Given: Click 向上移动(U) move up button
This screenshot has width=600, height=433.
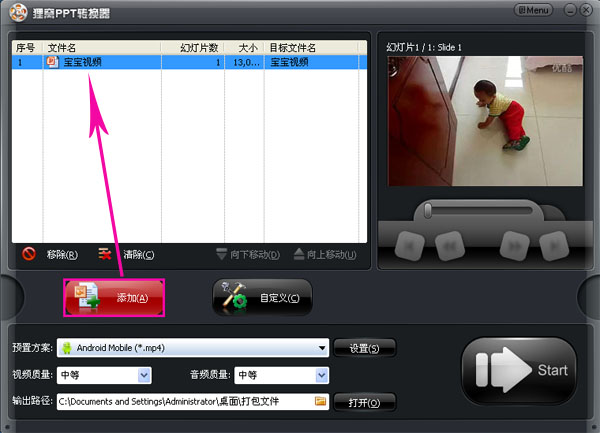Looking at the screenshot, I should [325, 254].
